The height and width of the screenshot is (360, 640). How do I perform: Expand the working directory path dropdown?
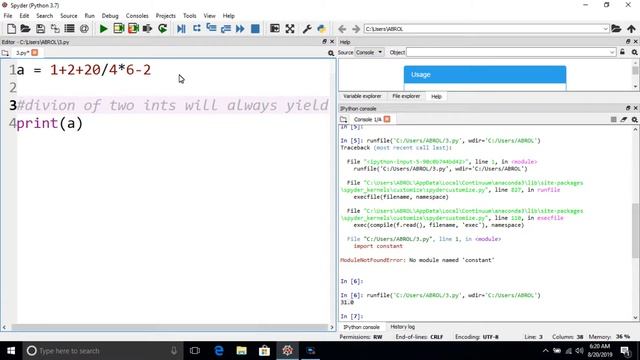click(x=605, y=29)
